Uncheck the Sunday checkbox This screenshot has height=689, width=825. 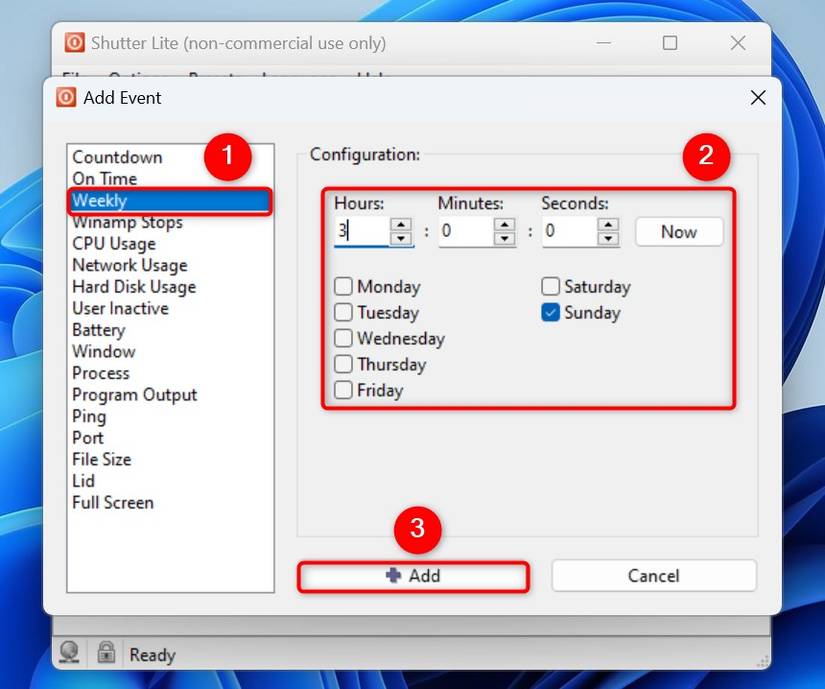click(550, 312)
